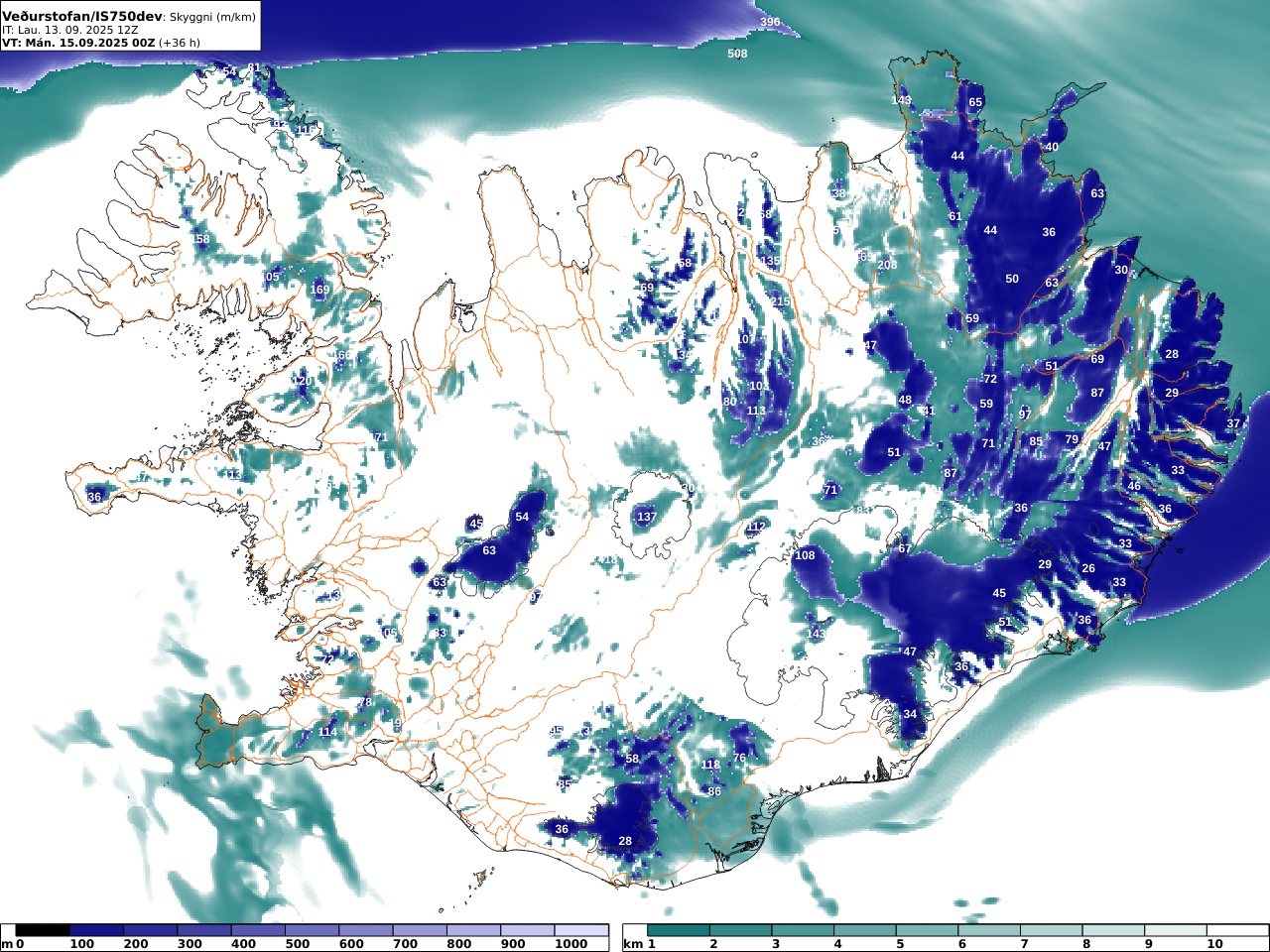Click the '169' value in the Westfjords

click(319, 291)
